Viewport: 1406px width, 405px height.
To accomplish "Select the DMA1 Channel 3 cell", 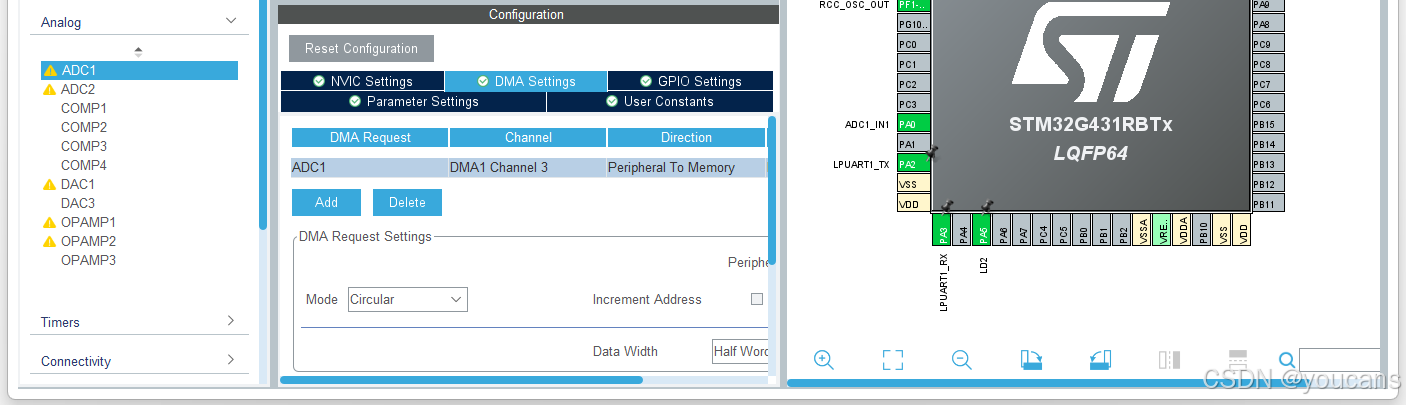I will (x=528, y=167).
